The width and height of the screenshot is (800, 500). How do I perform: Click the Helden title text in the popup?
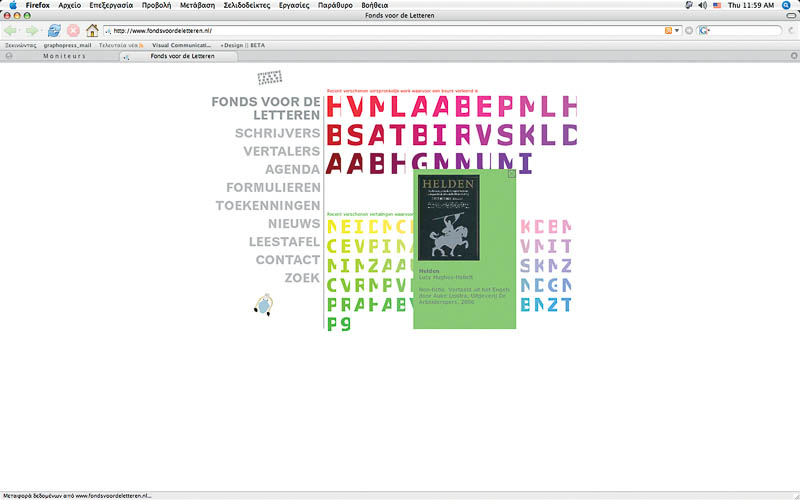(x=429, y=271)
